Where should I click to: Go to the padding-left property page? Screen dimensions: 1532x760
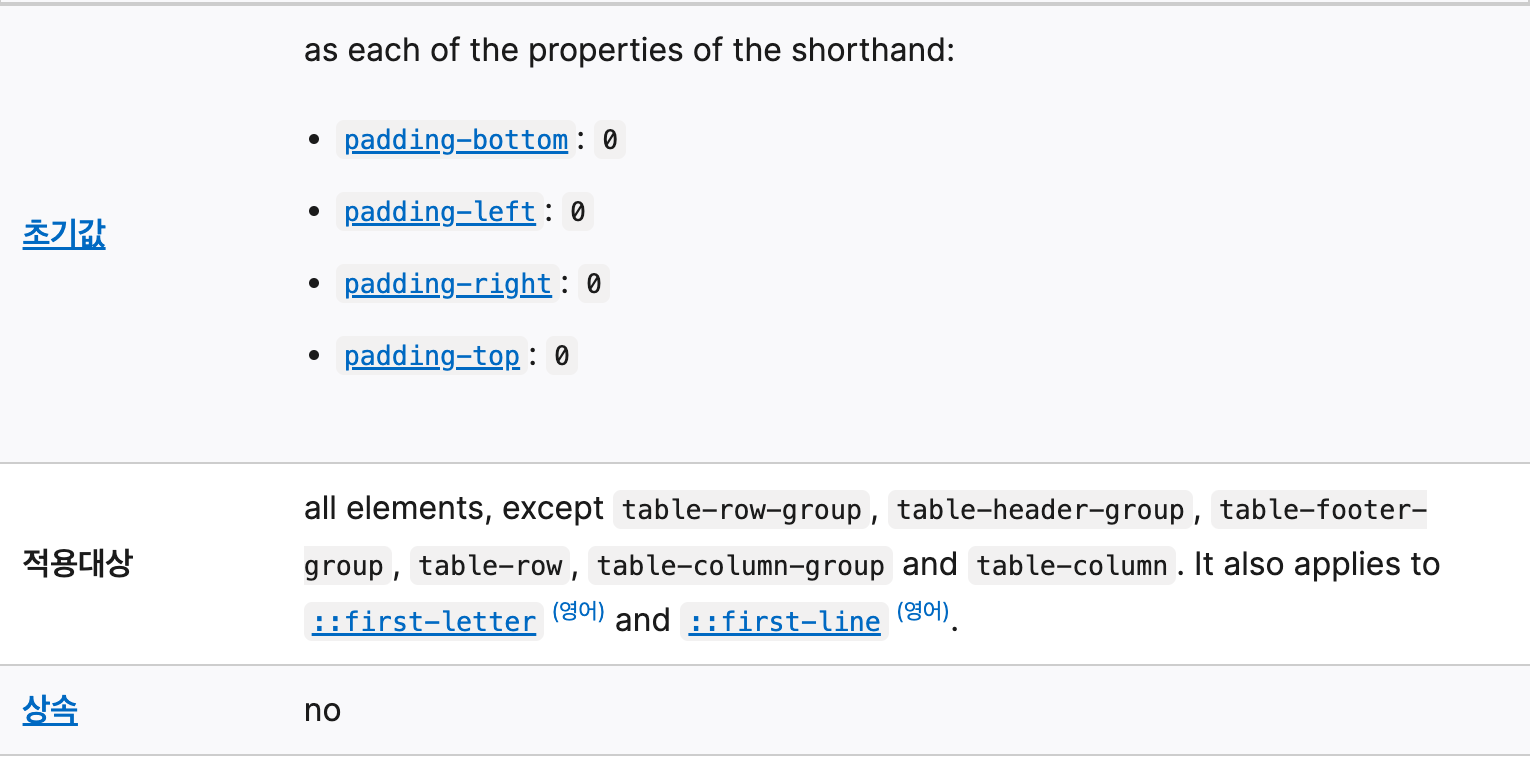pos(440,212)
